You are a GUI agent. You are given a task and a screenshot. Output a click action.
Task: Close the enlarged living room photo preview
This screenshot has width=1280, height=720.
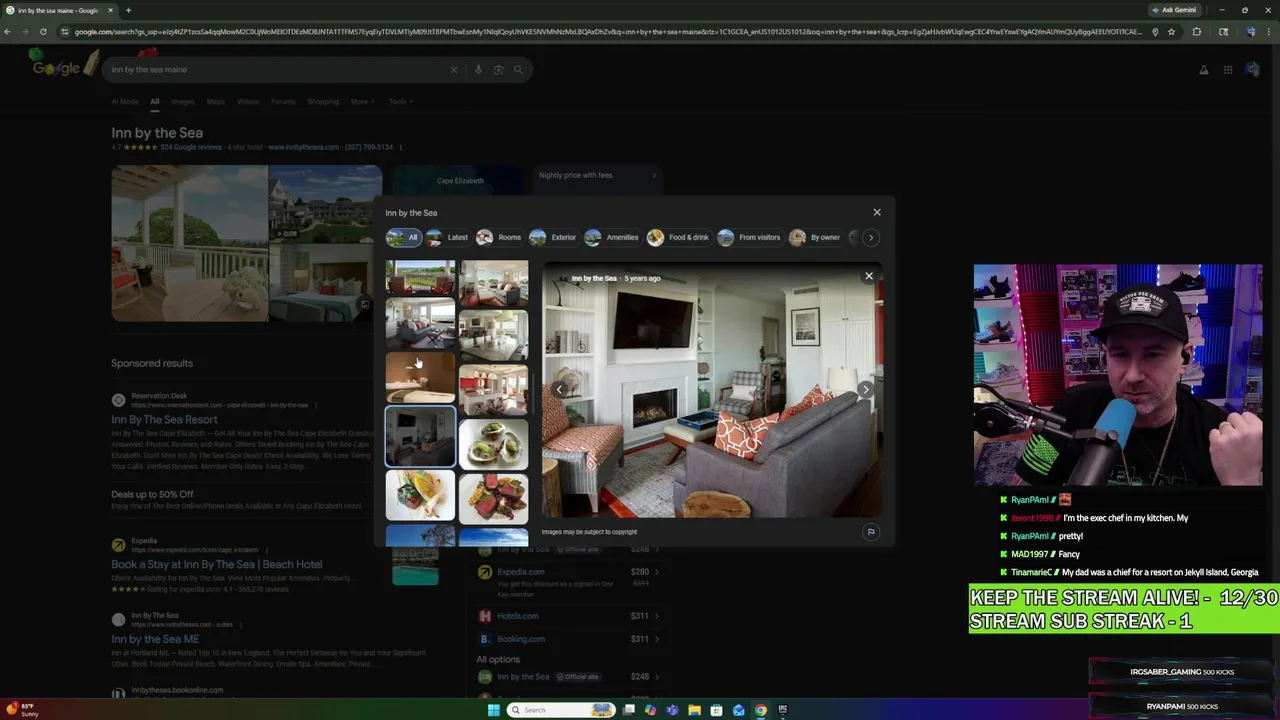[x=869, y=276]
